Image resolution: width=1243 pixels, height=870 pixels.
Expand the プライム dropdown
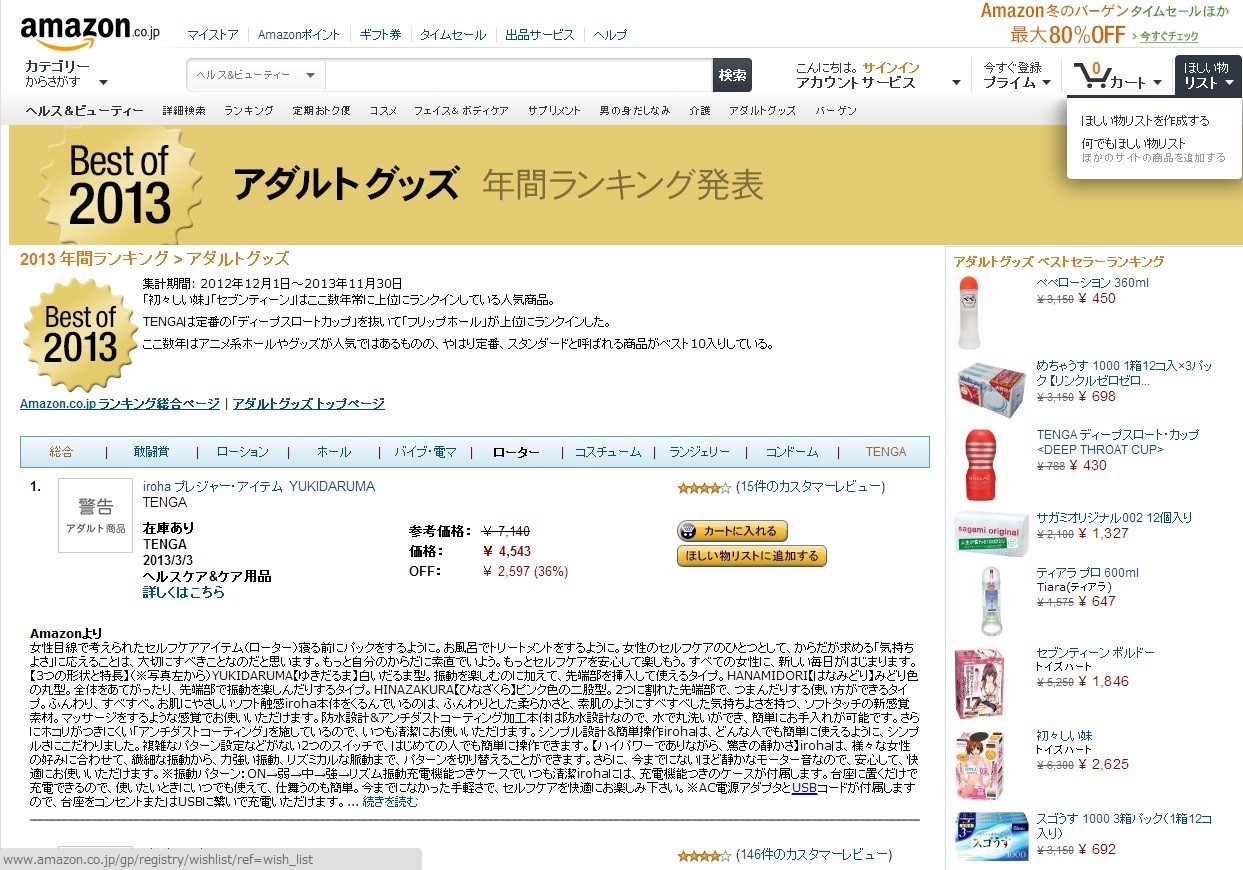tap(1016, 75)
